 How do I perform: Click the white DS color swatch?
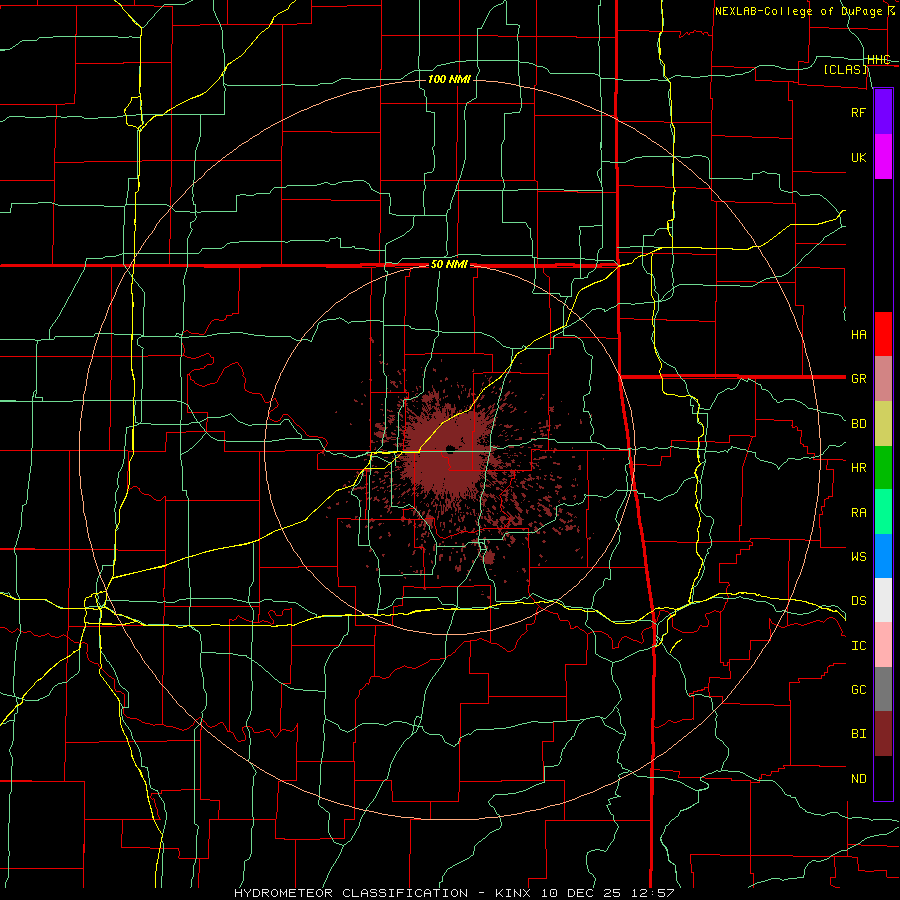pos(883,600)
